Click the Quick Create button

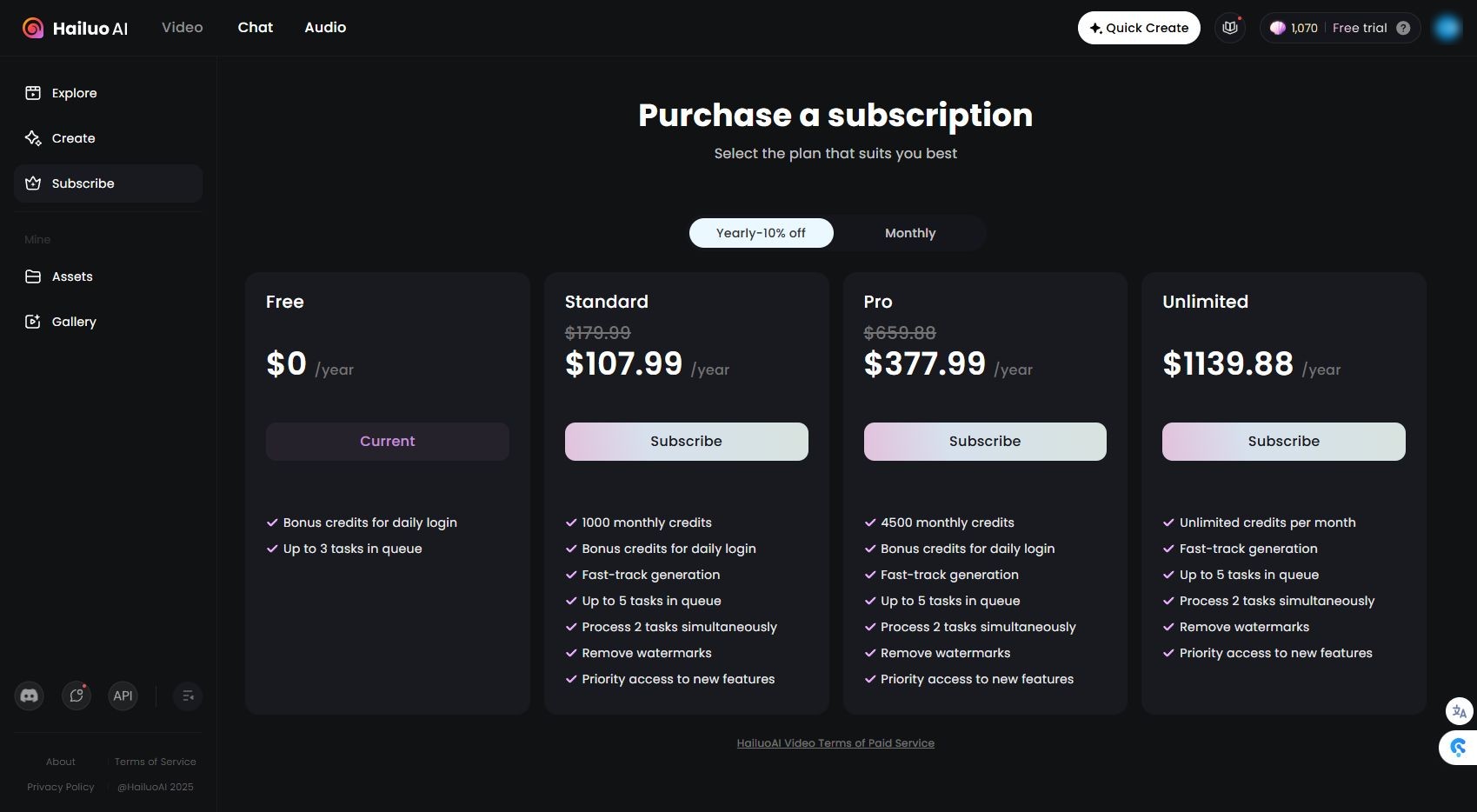click(1139, 28)
